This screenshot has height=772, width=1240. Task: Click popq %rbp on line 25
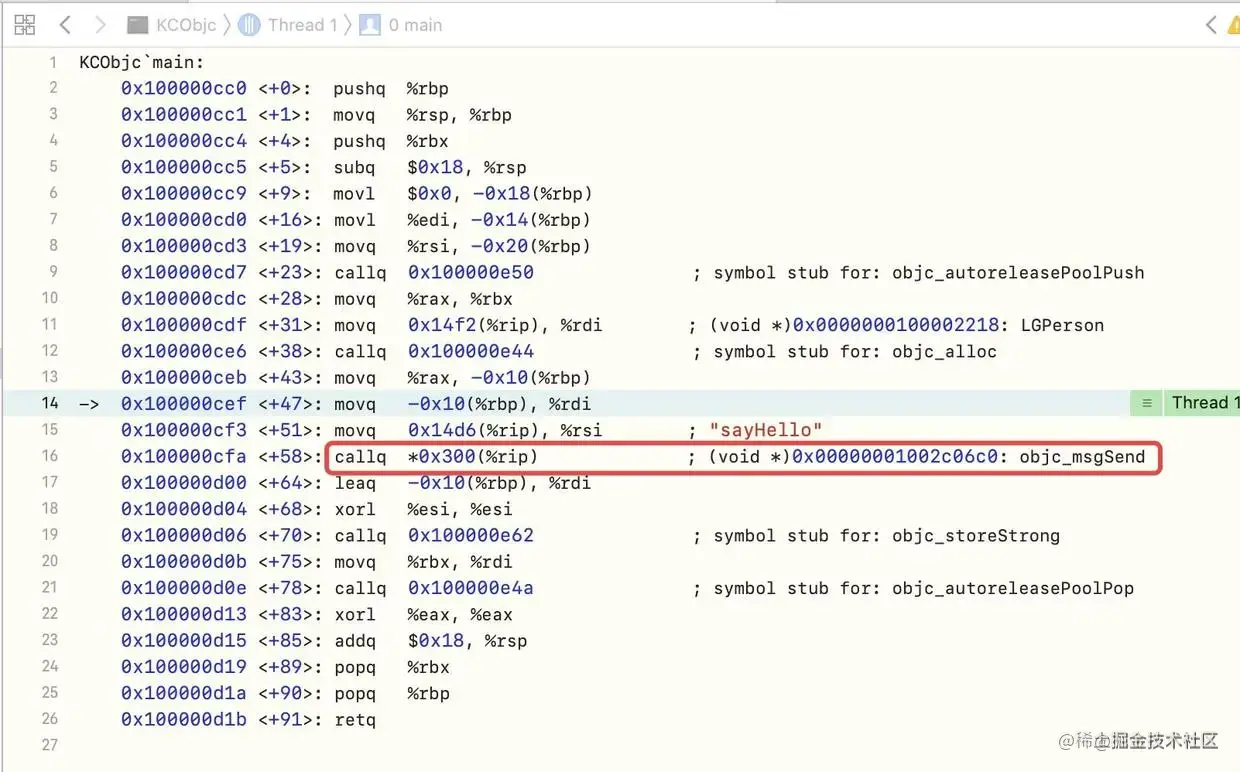click(391, 693)
